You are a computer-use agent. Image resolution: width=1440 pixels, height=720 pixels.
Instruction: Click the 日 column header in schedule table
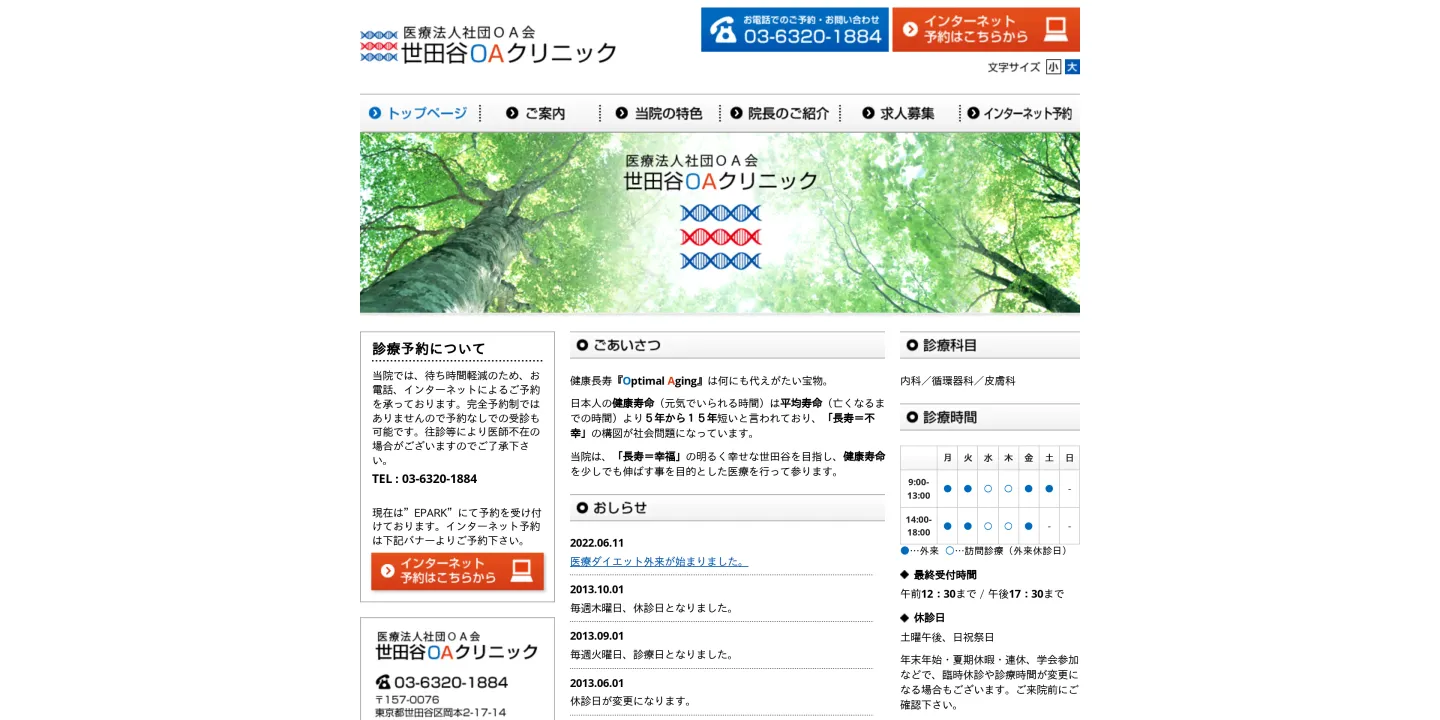click(1069, 458)
